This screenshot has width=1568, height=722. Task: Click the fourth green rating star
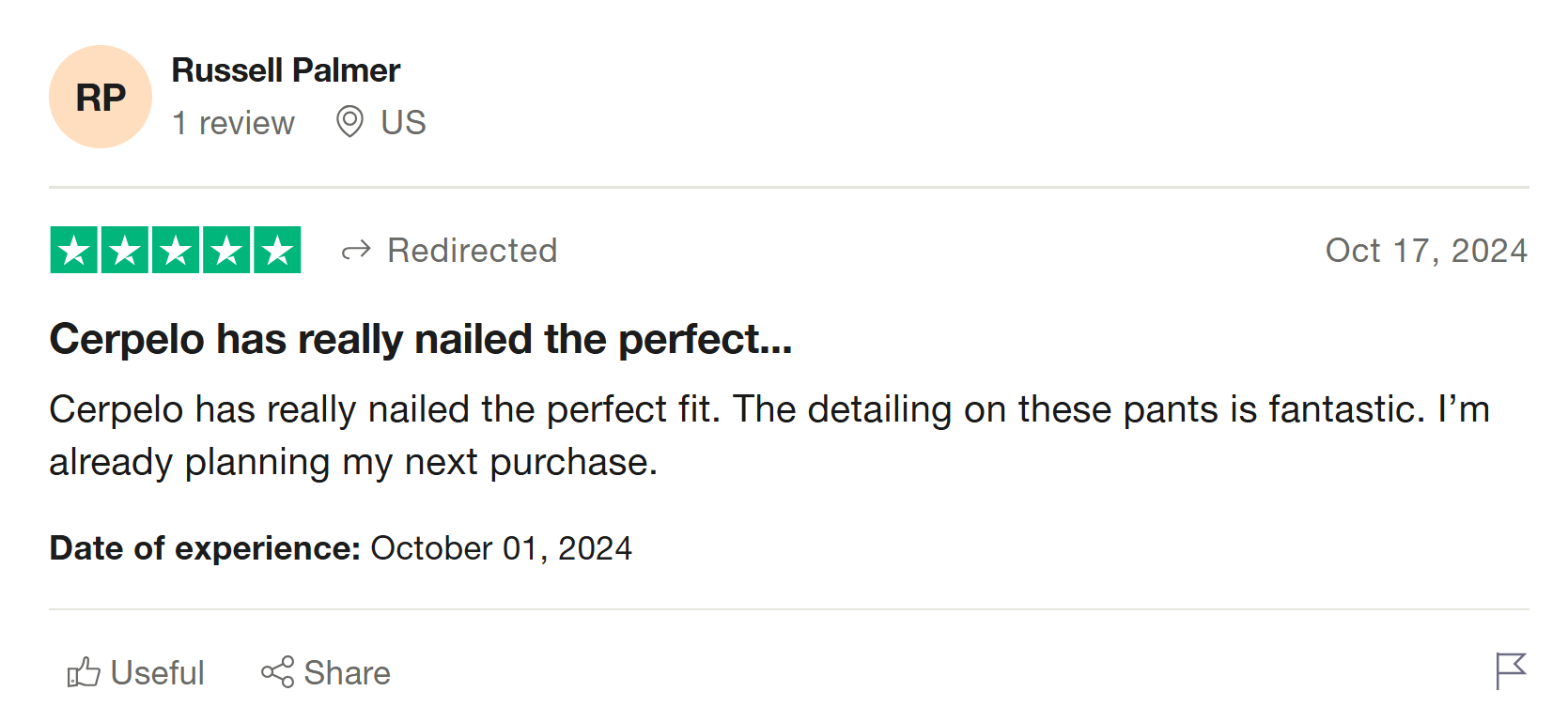point(226,251)
